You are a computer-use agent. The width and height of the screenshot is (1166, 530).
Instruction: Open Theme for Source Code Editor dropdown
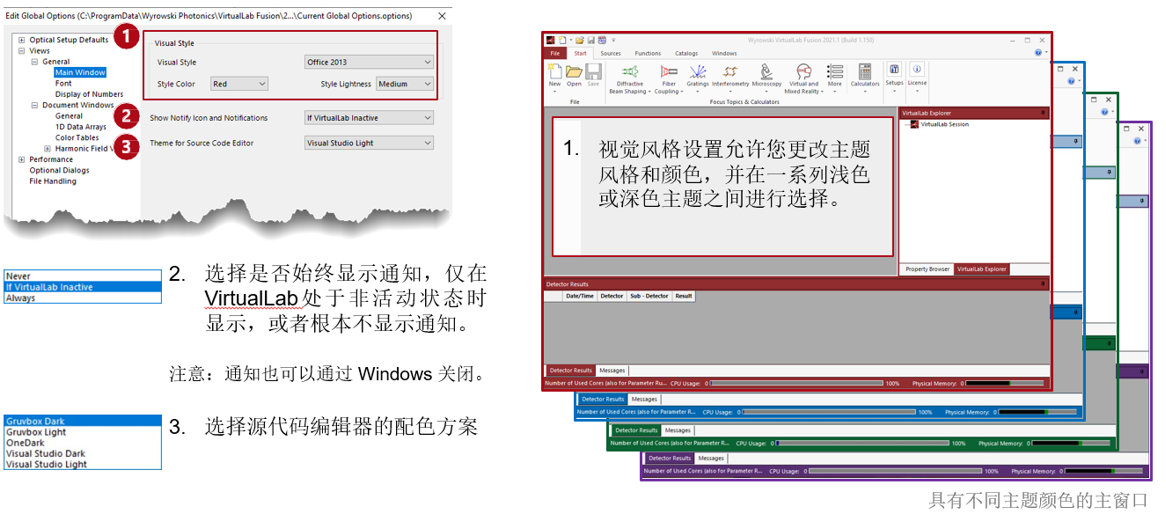point(369,143)
